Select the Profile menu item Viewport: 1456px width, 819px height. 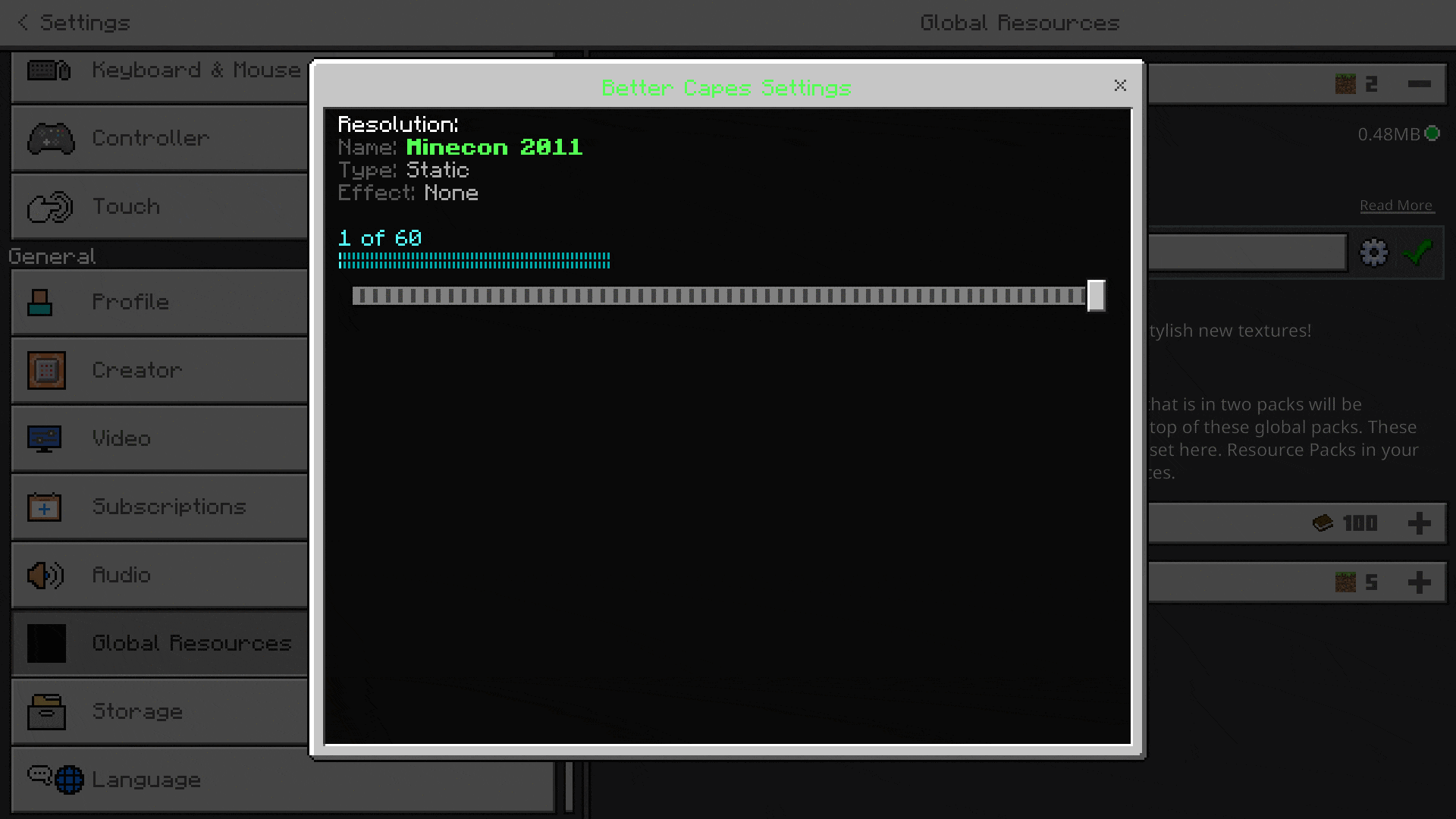[160, 302]
